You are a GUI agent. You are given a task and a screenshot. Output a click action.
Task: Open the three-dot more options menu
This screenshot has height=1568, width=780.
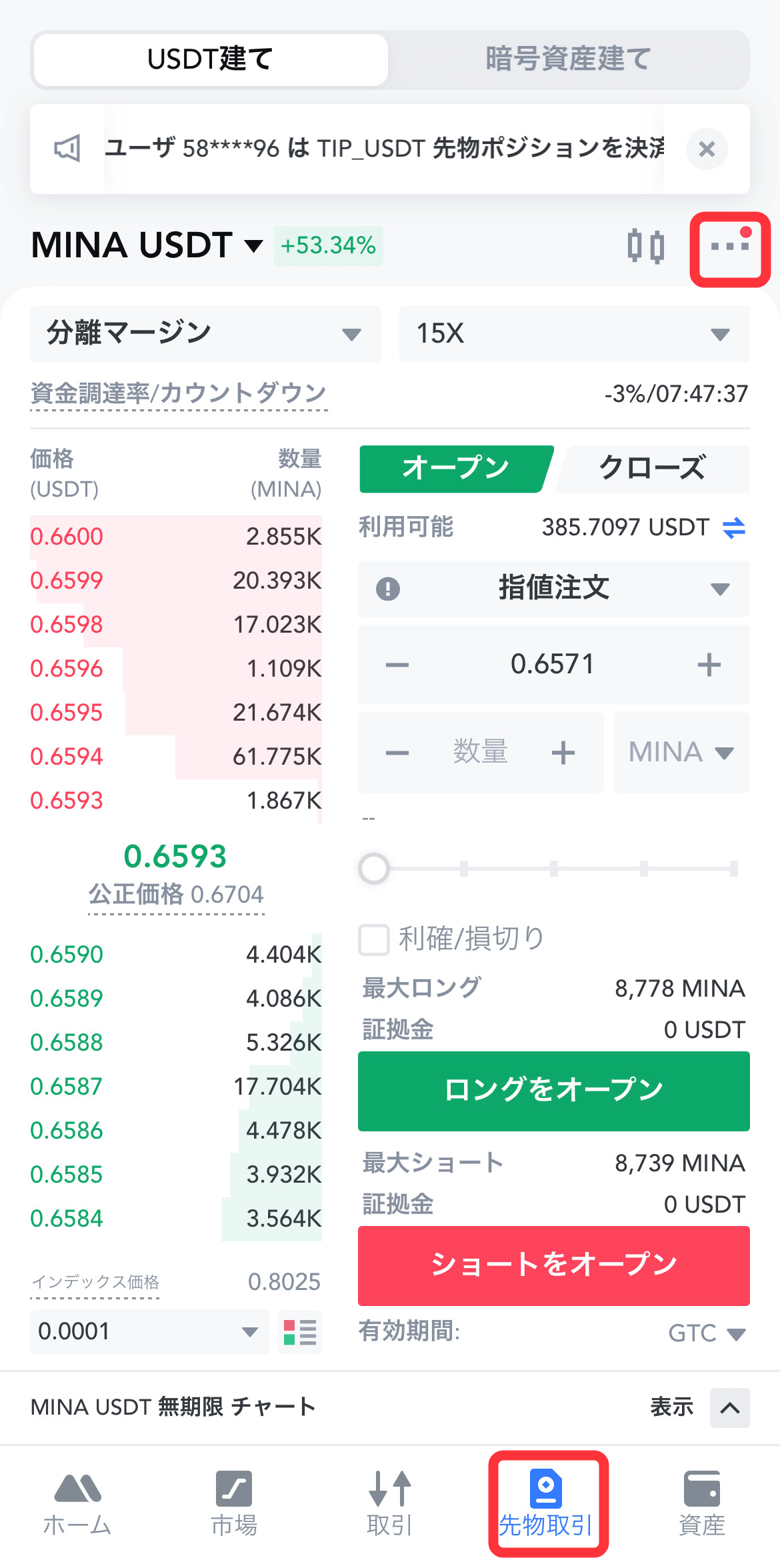730,248
